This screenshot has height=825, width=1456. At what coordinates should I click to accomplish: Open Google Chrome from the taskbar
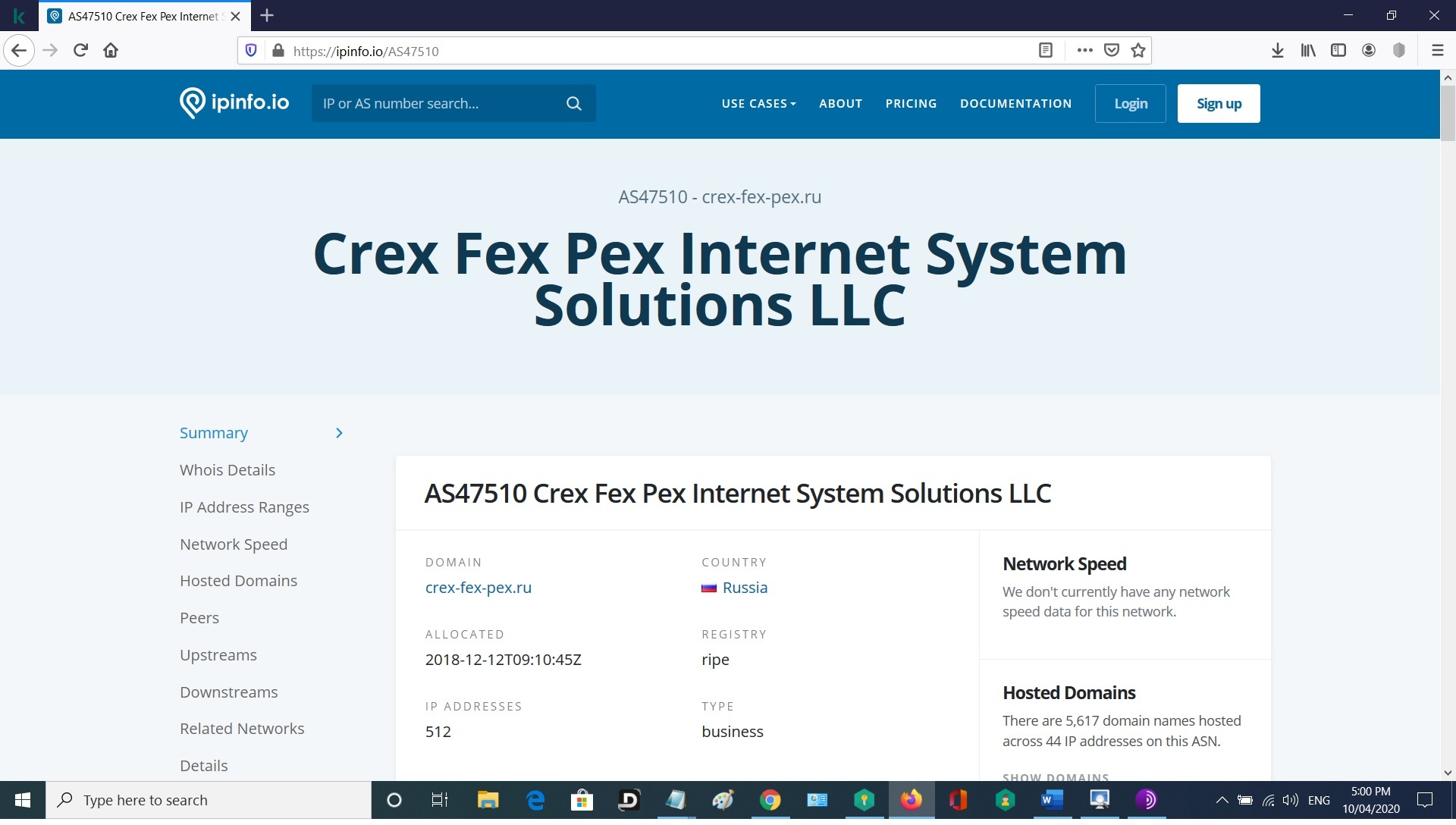click(x=770, y=800)
